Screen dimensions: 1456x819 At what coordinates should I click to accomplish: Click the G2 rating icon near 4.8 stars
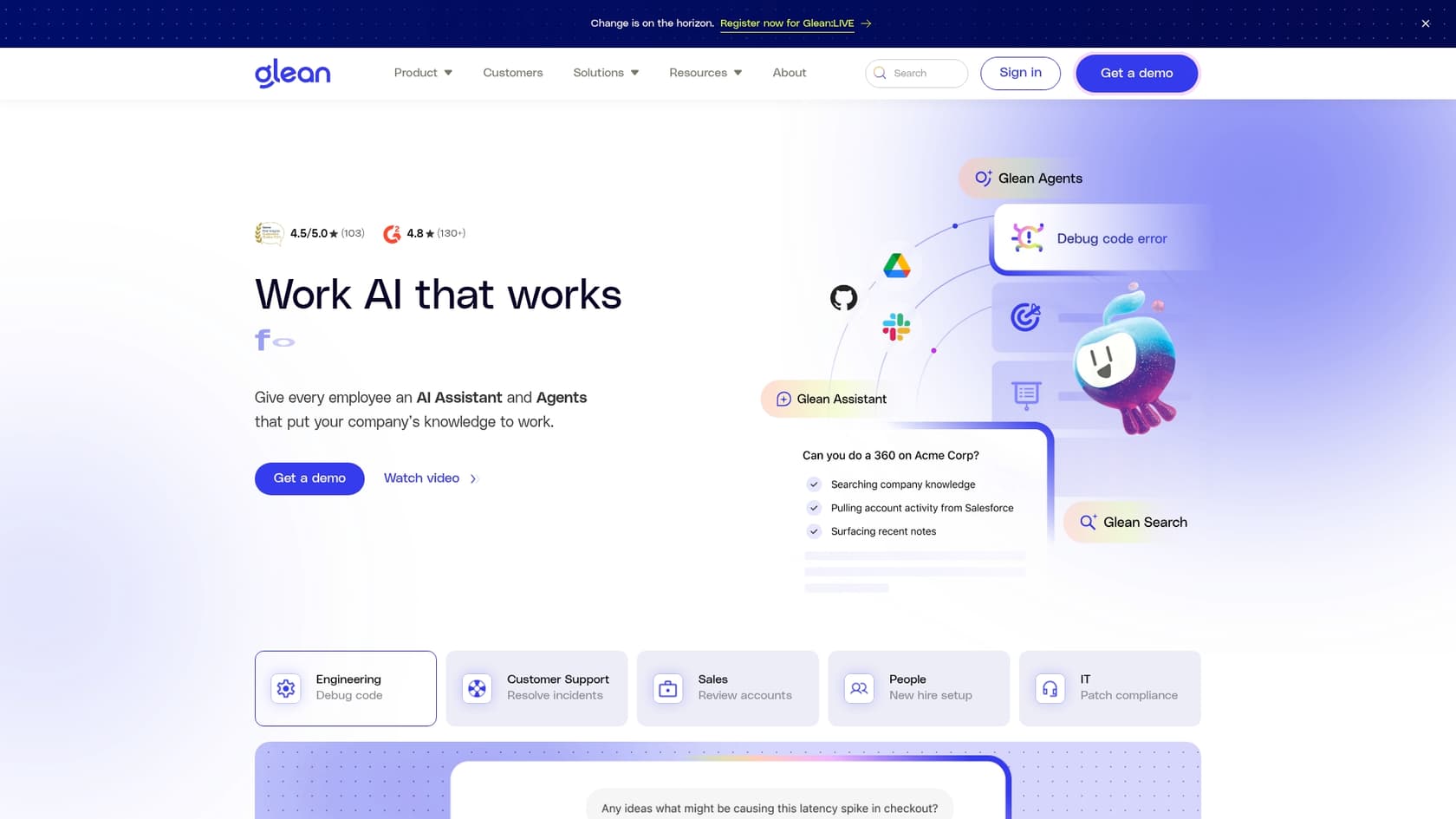coord(392,233)
